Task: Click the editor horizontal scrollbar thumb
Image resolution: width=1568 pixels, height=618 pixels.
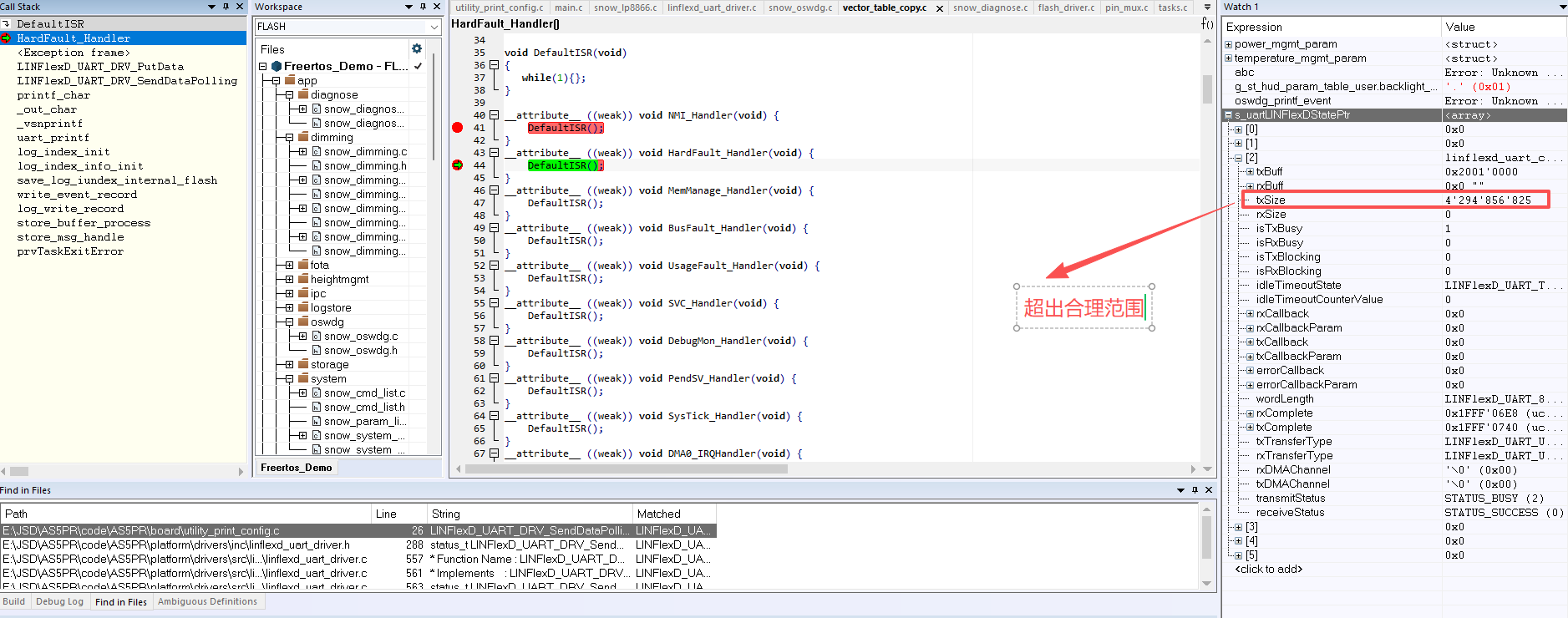Action: (626, 469)
